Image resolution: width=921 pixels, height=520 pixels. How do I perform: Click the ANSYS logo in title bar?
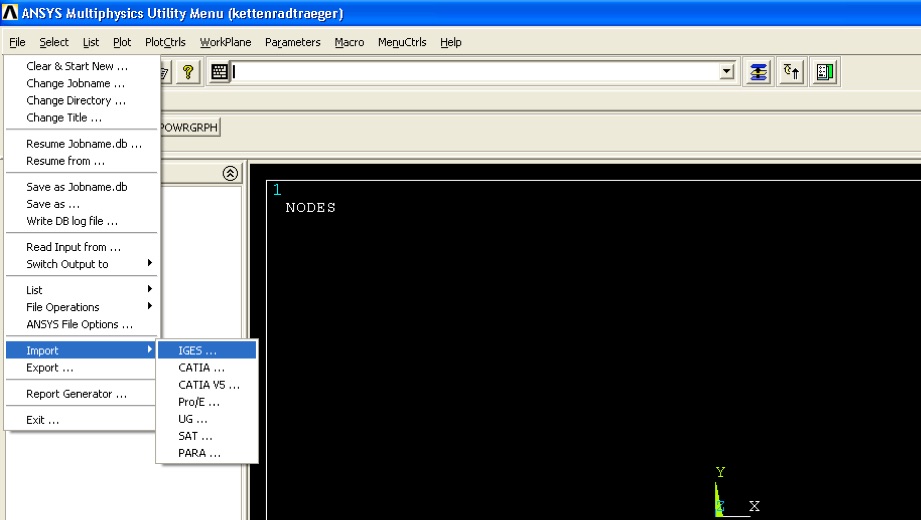(x=10, y=12)
